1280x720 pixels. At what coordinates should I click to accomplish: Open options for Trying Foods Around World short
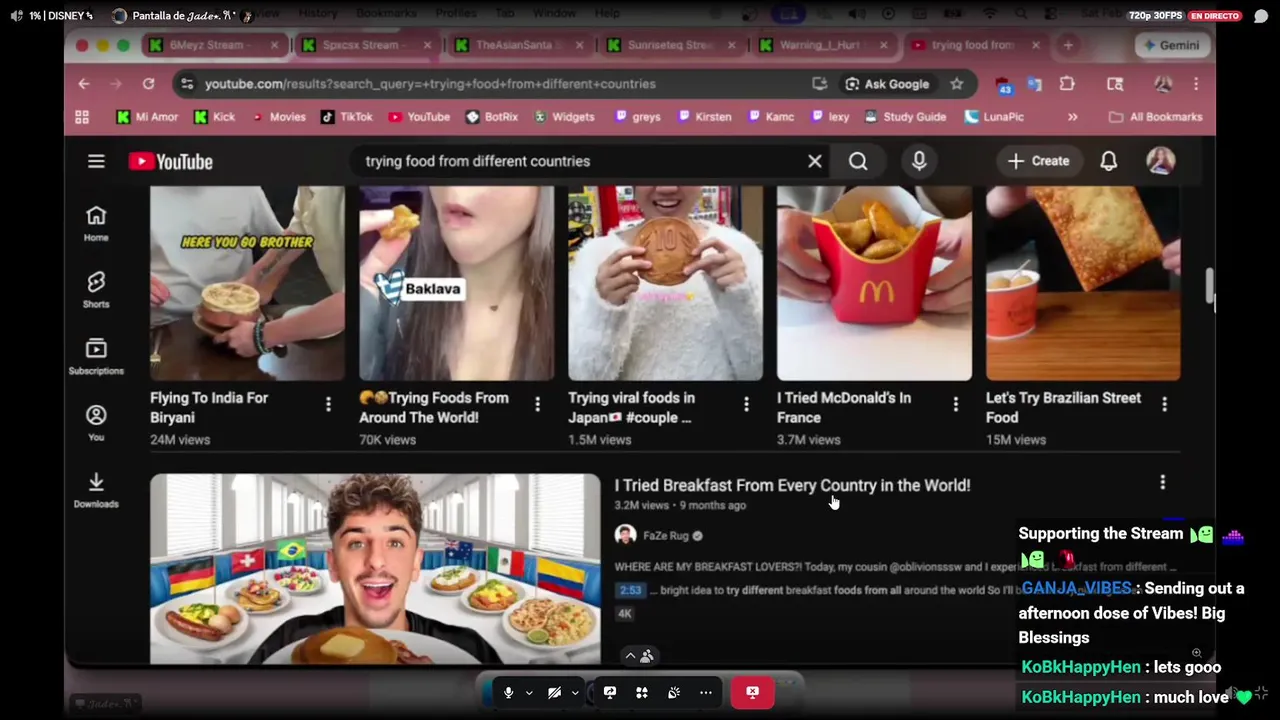tap(537, 404)
